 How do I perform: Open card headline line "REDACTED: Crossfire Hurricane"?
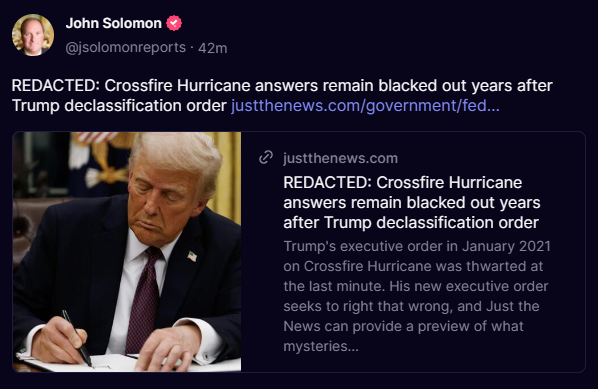[x=403, y=183]
